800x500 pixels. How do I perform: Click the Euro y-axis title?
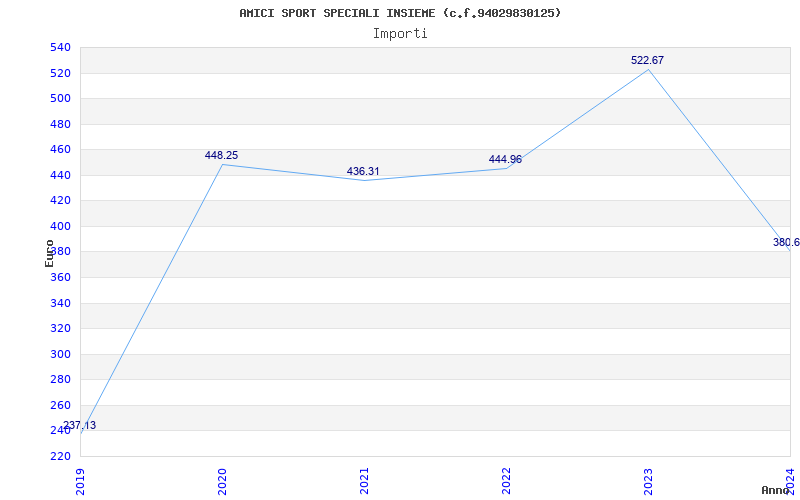[x=49, y=253]
